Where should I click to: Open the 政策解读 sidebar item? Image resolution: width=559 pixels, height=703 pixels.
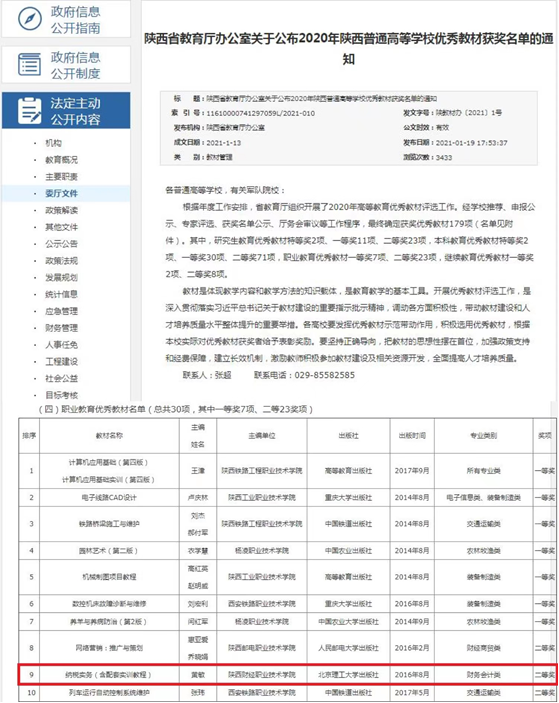point(61,210)
